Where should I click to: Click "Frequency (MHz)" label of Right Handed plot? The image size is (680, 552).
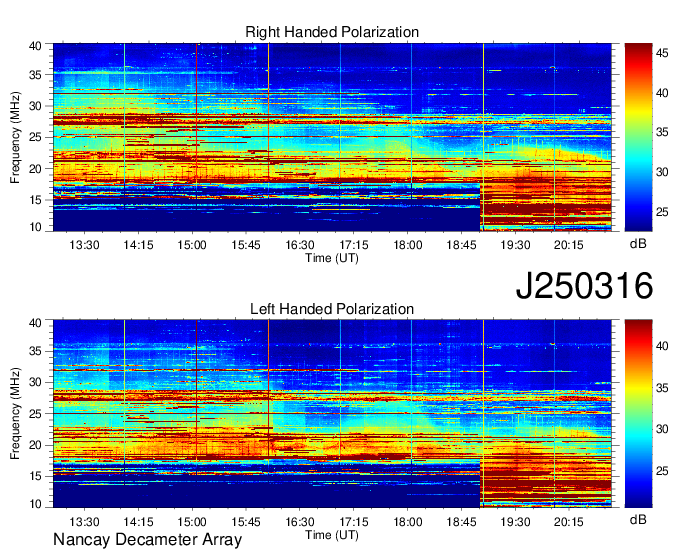pos(15,137)
